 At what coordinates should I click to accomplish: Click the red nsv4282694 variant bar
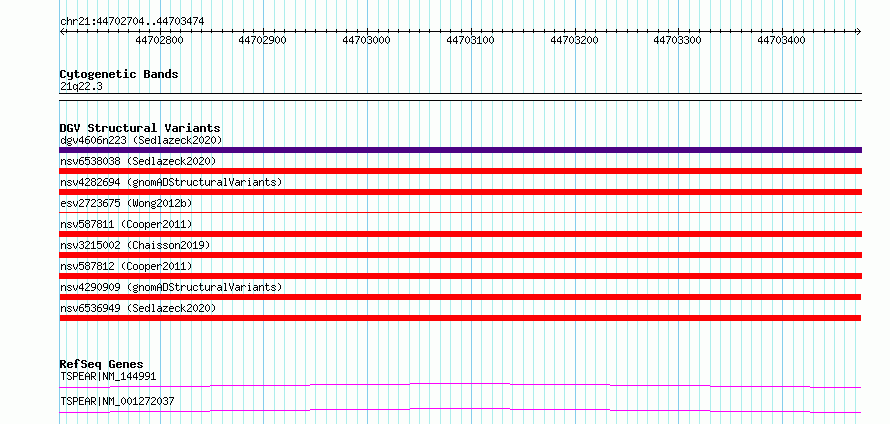click(x=460, y=192)
